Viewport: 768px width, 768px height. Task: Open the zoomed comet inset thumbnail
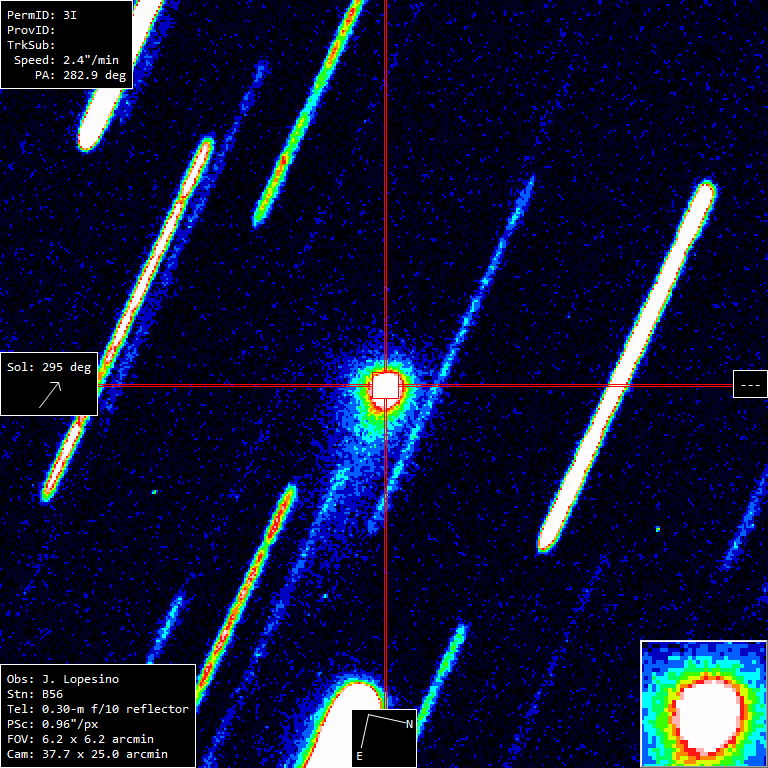click(703, 704)
